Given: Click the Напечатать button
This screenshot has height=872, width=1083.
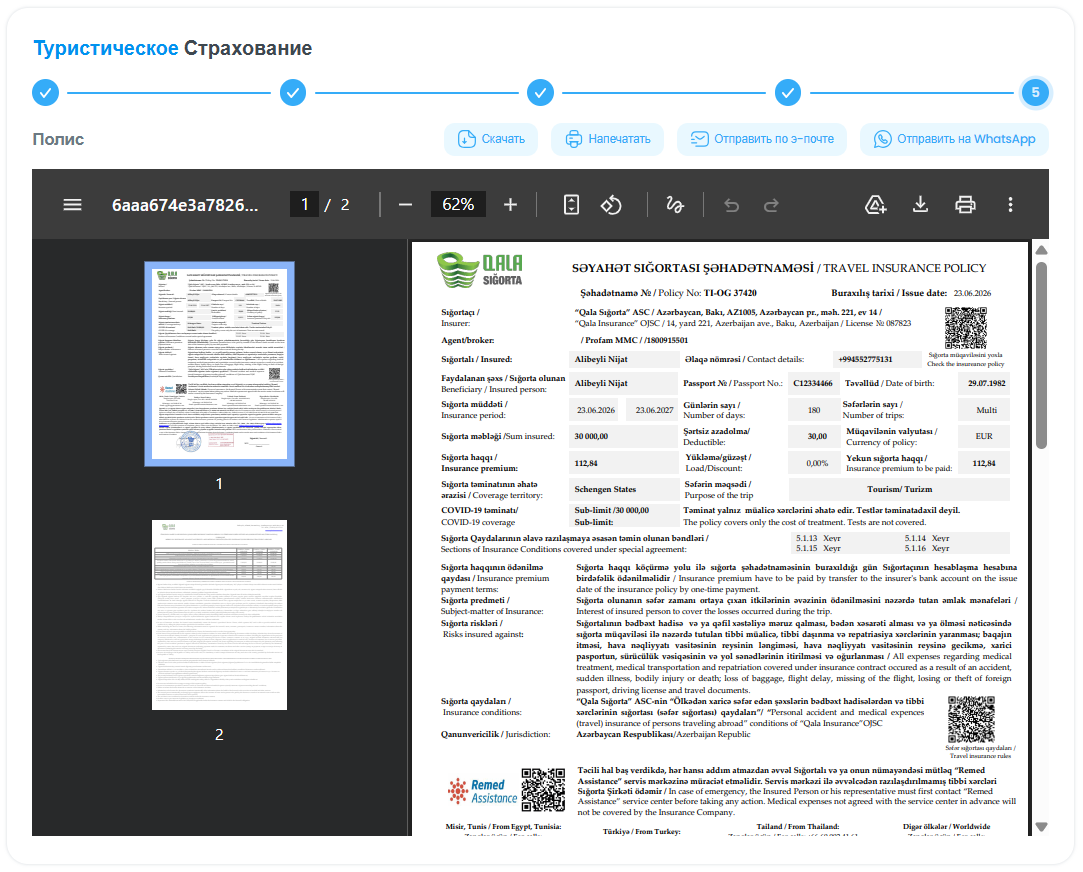Looking at the screenshot, I should 608,139.
